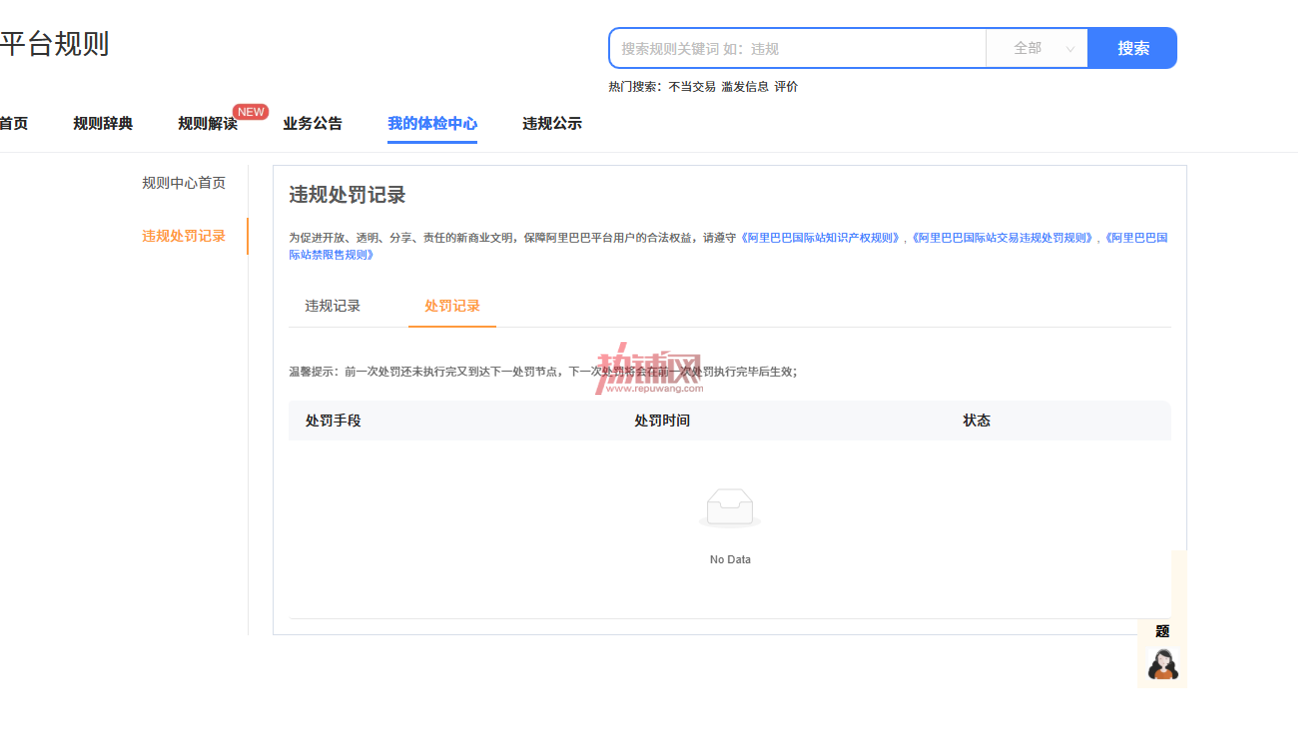
Task: Click the 搜索 button
Action: pos(1133,48)
